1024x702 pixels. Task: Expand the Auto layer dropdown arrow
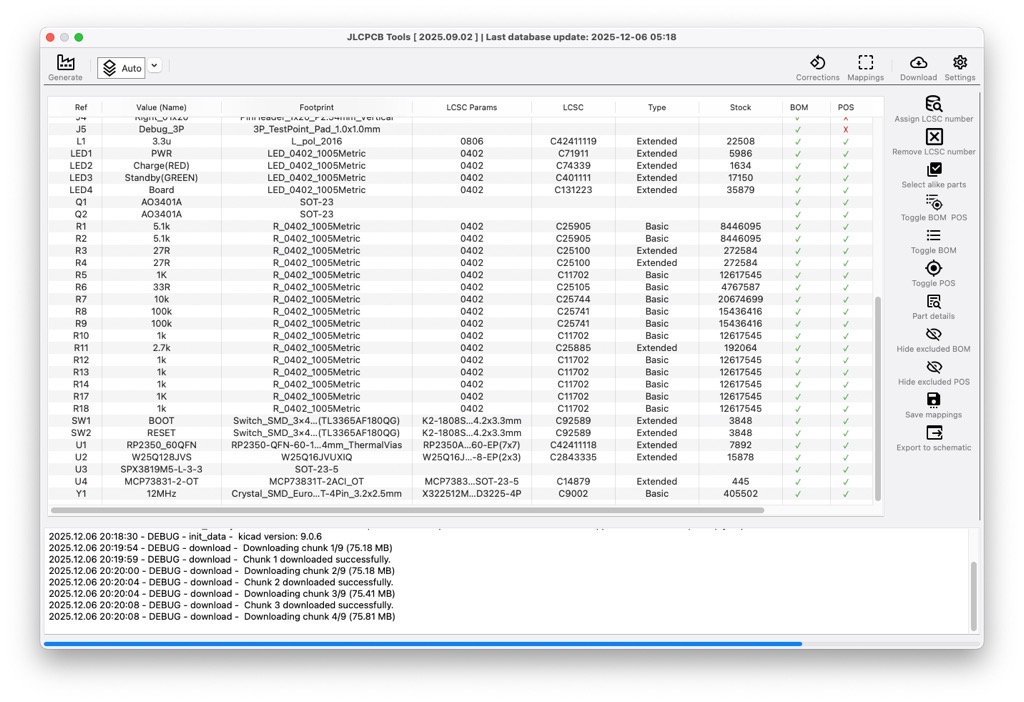[x=155, y=66]
